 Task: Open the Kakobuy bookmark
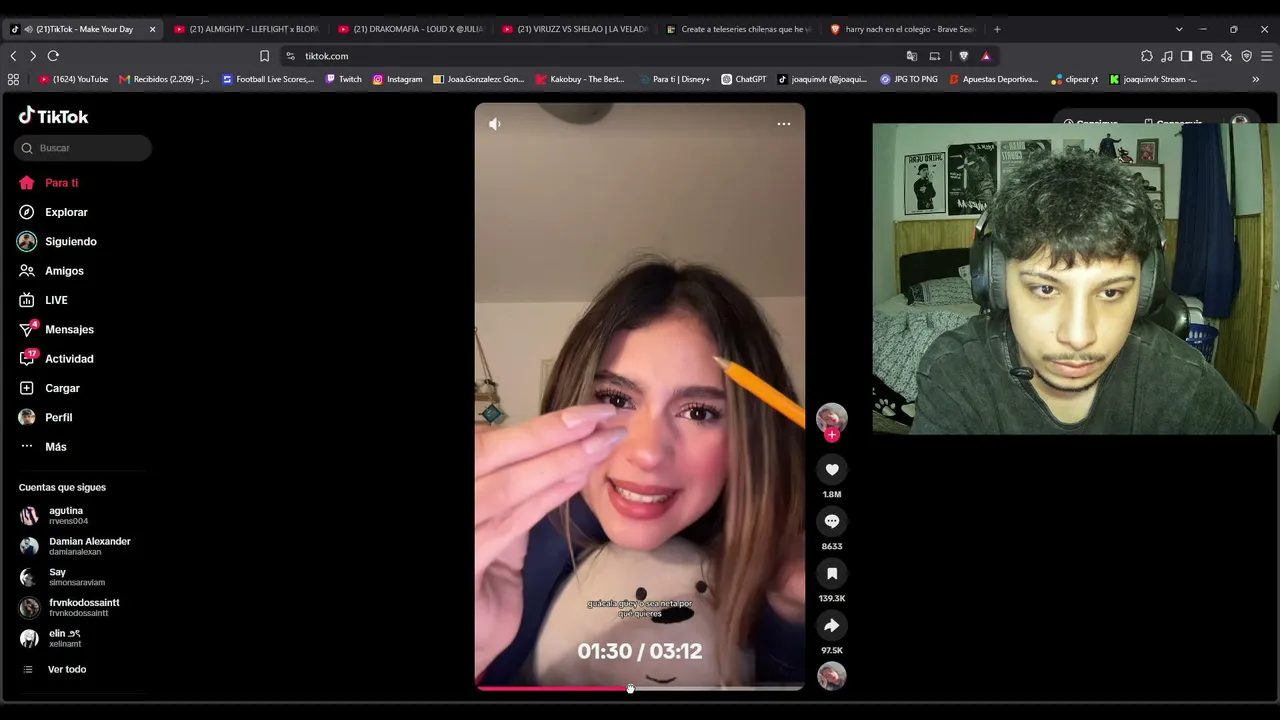[580, 79]
